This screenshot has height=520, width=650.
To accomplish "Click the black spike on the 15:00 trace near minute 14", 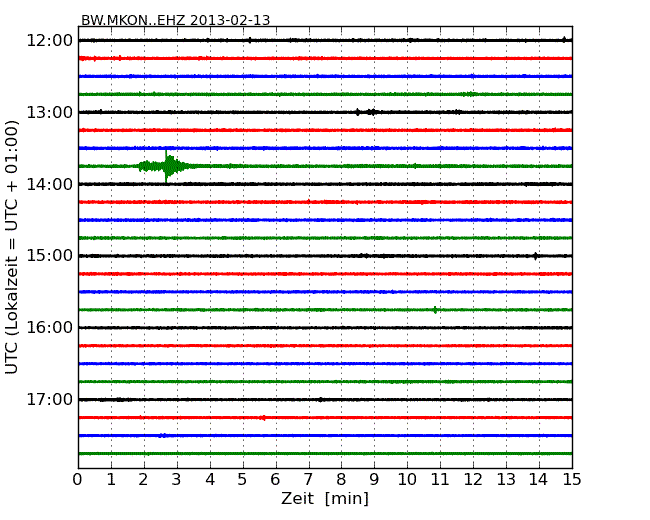I will pyautogui.click(x=536, y=256).
